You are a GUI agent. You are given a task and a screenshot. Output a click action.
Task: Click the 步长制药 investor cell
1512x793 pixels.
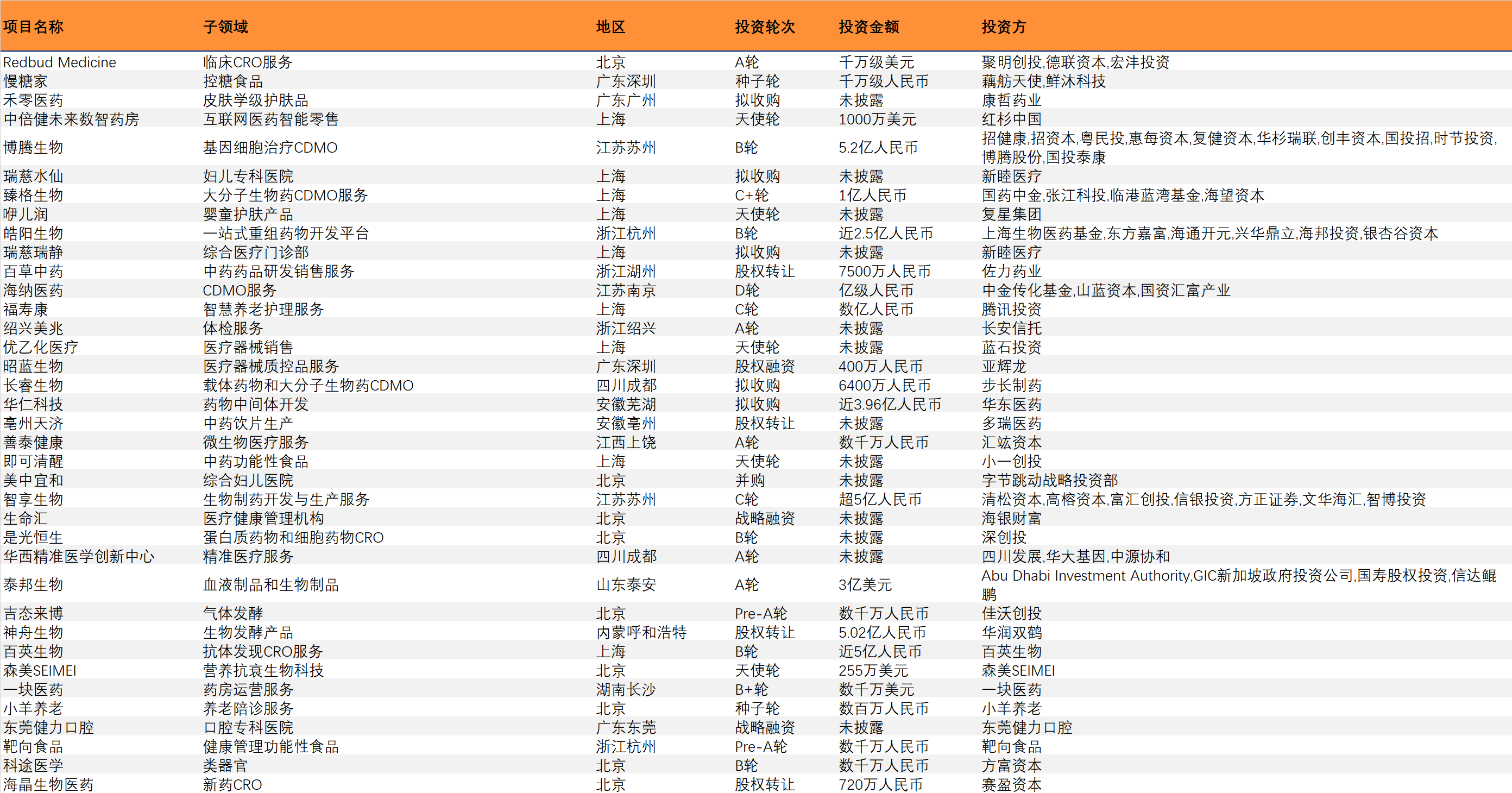point(1011,386)
